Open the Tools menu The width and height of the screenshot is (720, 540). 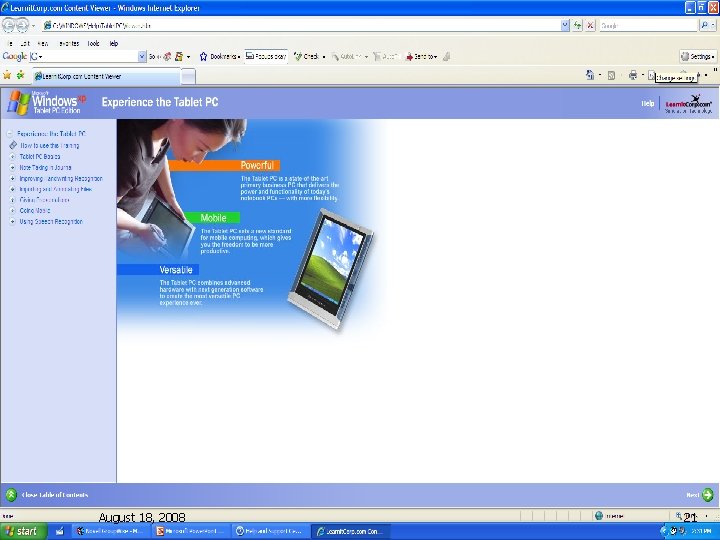[x=93, y=44]
